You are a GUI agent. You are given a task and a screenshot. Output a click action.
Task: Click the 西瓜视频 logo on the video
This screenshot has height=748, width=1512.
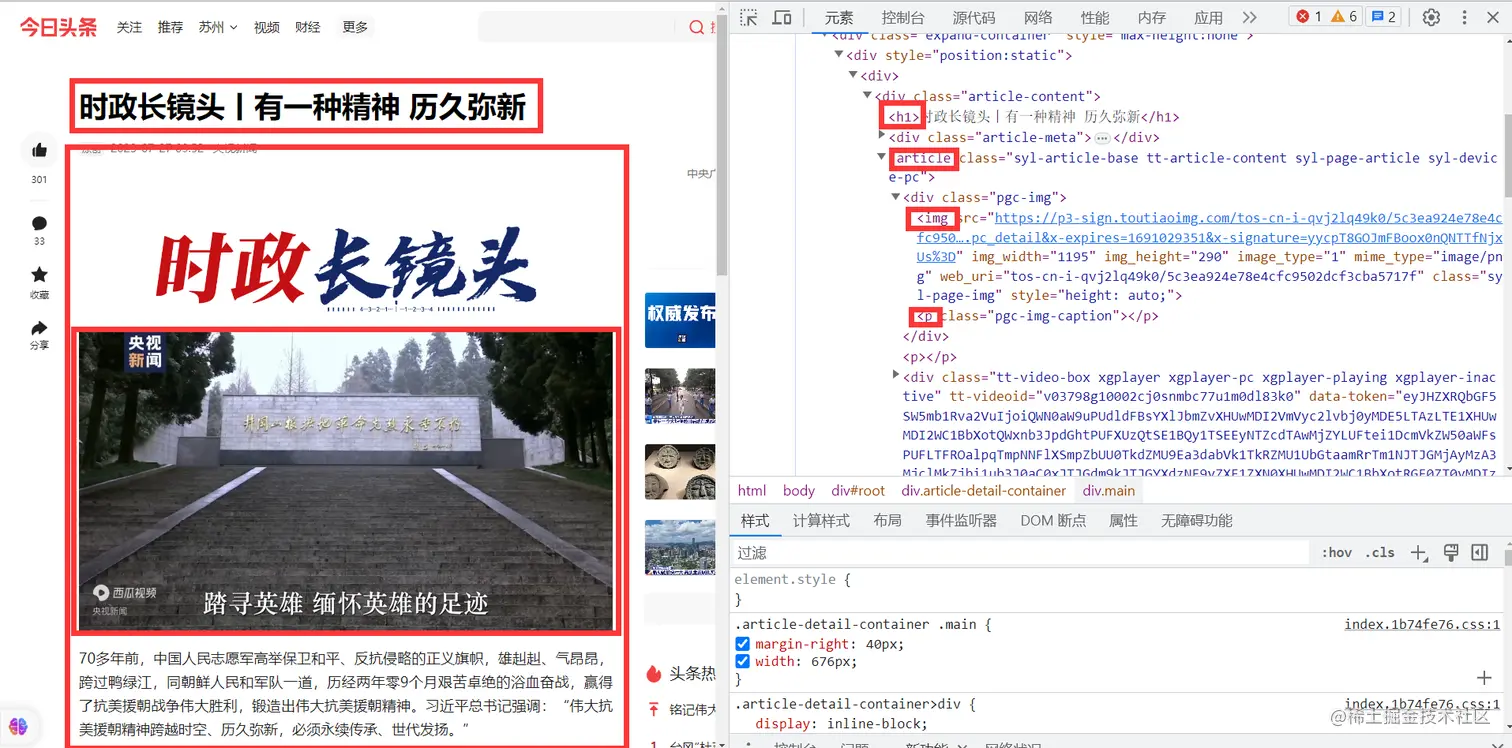pyautogui.click(x=126, y=591)
